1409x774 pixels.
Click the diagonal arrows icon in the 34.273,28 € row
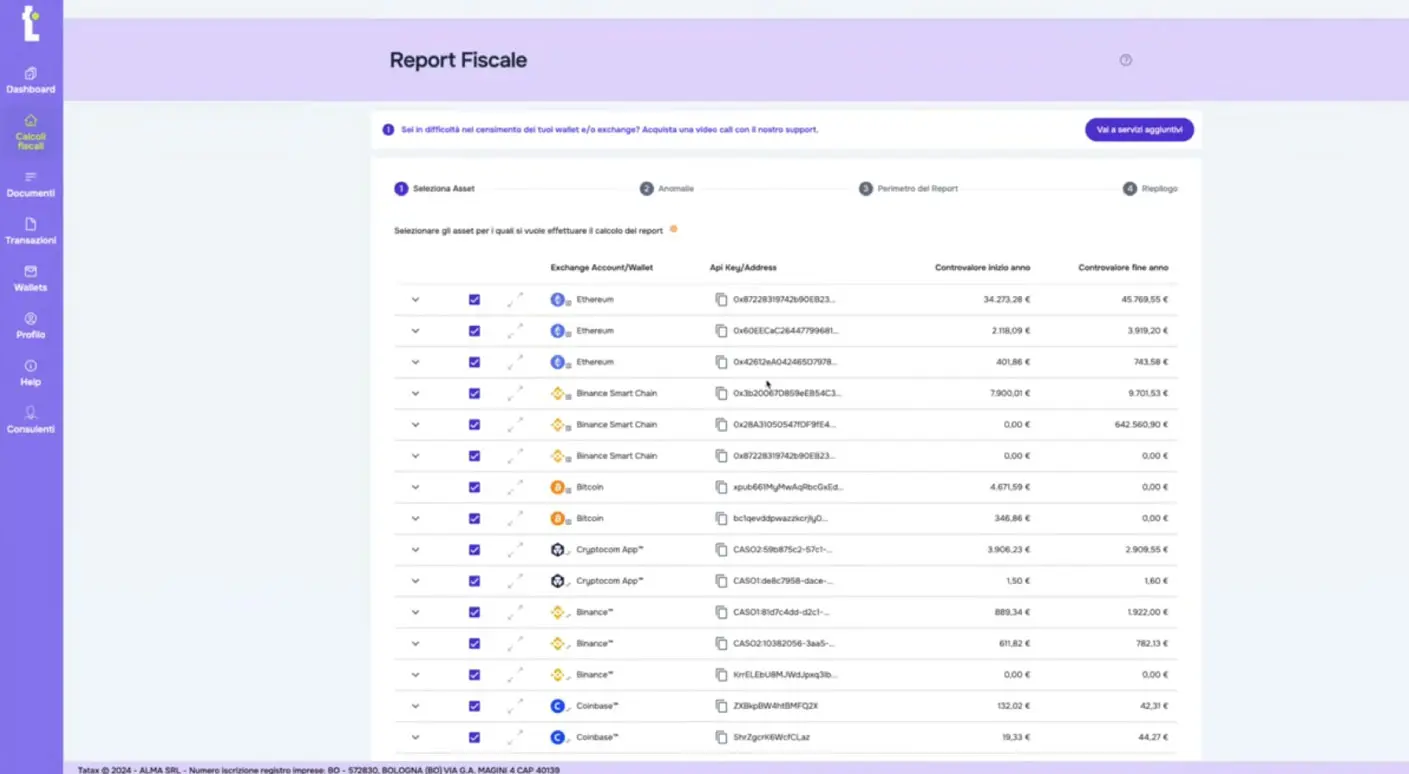(515, 299)
